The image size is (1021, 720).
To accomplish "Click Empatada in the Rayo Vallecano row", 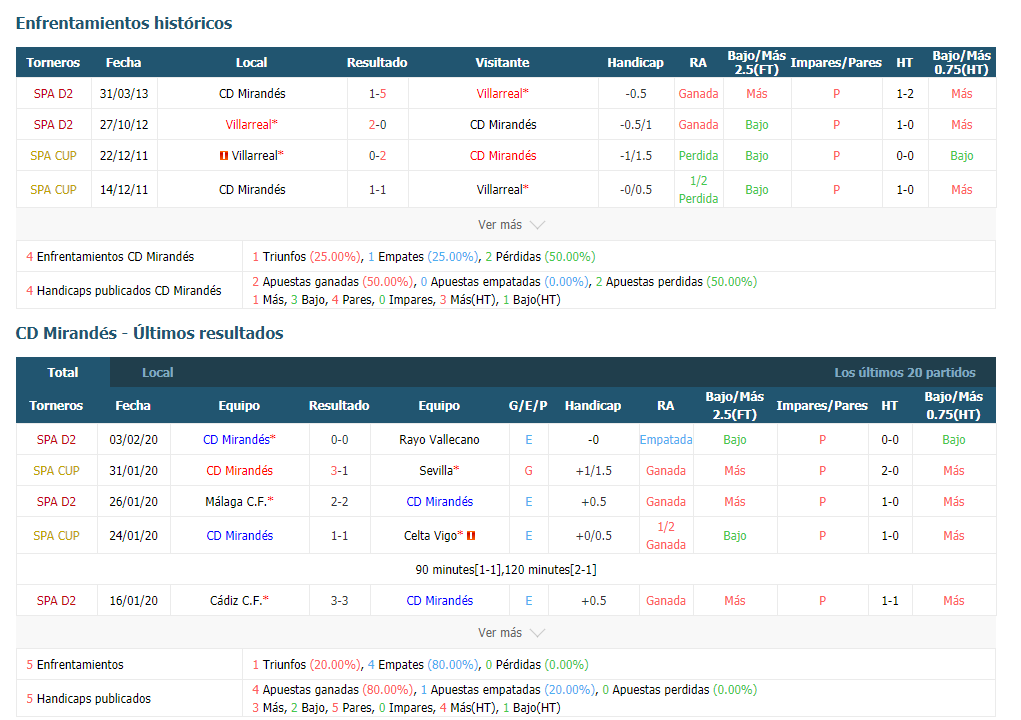I will (665, 440).
